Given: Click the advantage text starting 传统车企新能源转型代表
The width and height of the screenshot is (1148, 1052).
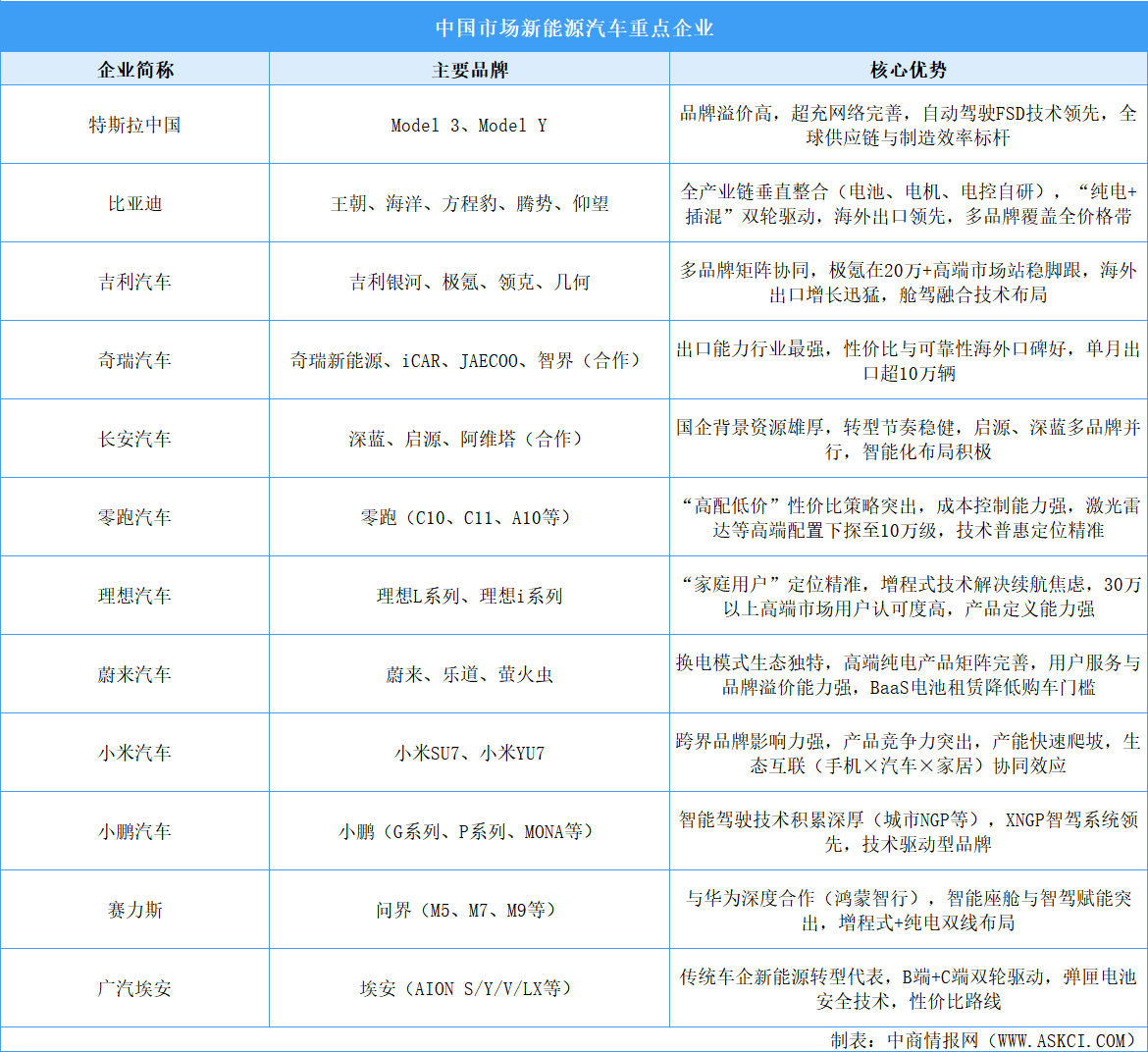Looking at the screenshot, I should pyautogui.click(x=908, y=988).
